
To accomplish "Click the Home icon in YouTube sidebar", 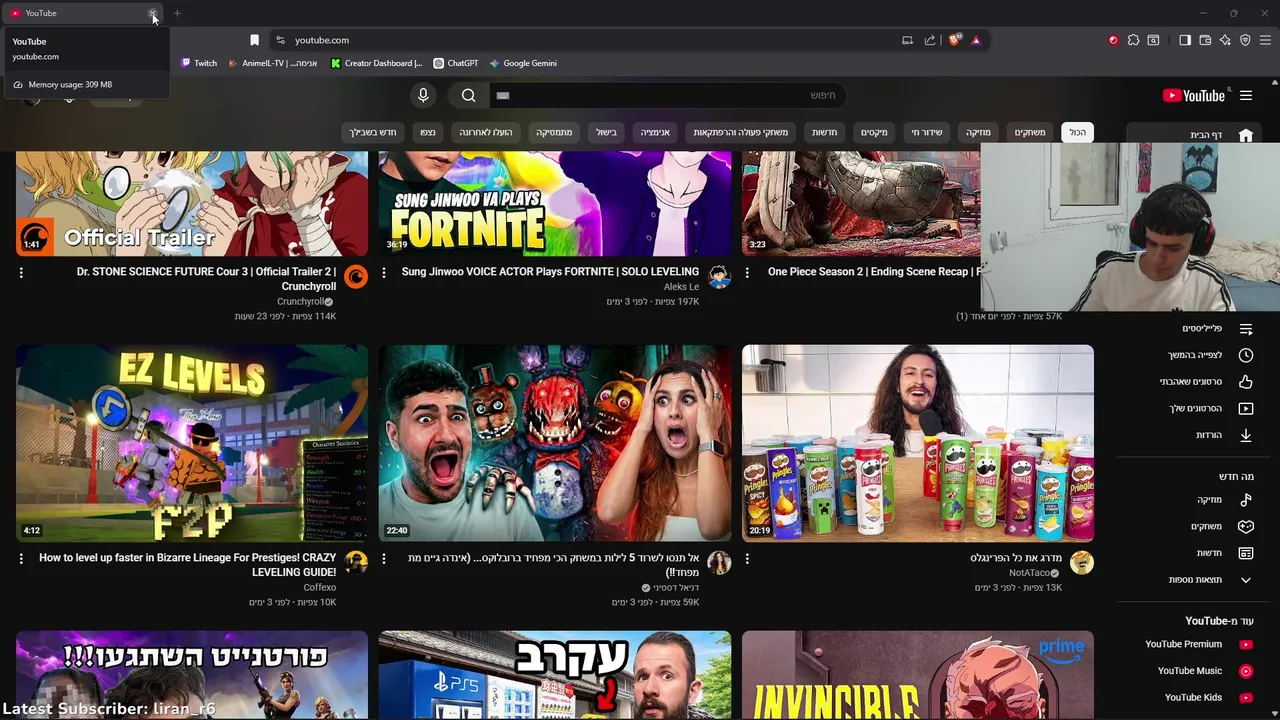I will [1246, 135].
